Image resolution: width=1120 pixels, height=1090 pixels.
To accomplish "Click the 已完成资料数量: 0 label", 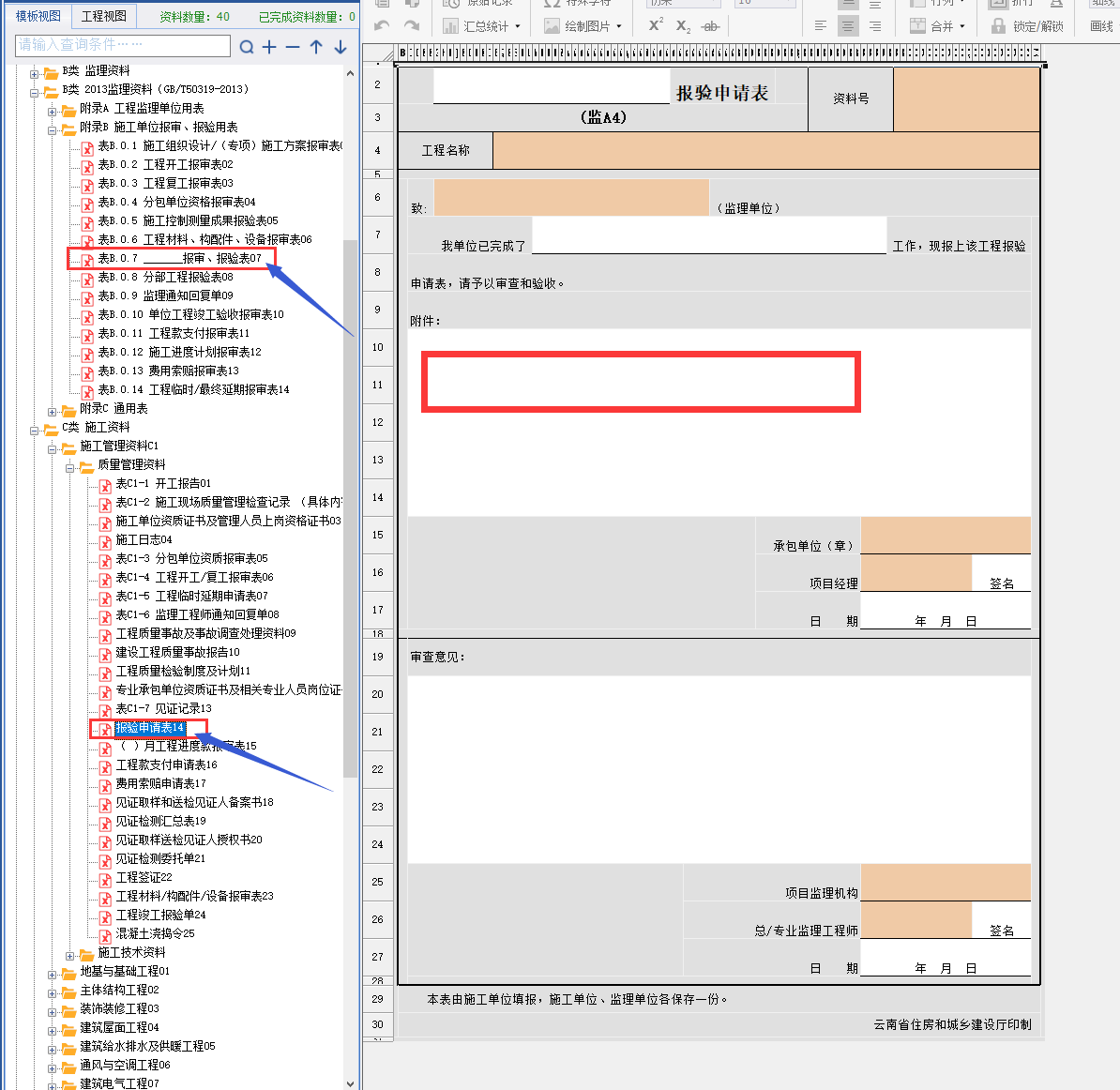I will (307, 17).
